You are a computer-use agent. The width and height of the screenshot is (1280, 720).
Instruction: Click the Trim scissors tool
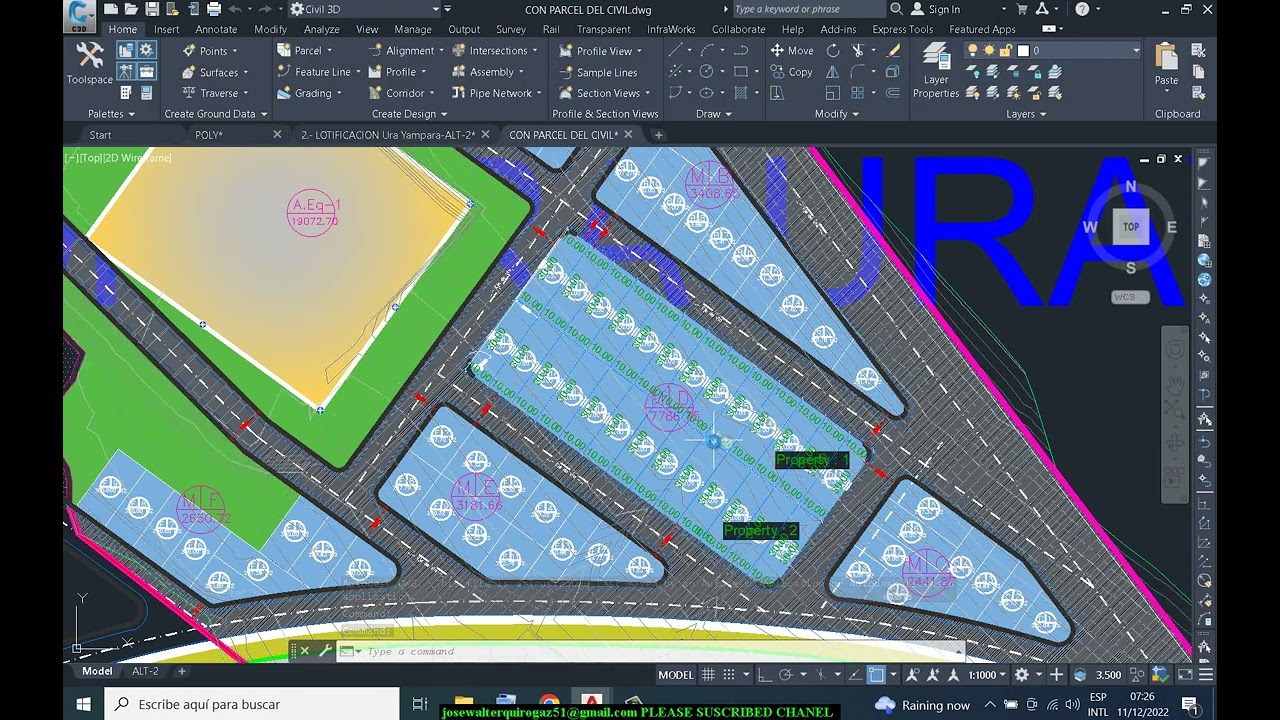tap(858, 50)
